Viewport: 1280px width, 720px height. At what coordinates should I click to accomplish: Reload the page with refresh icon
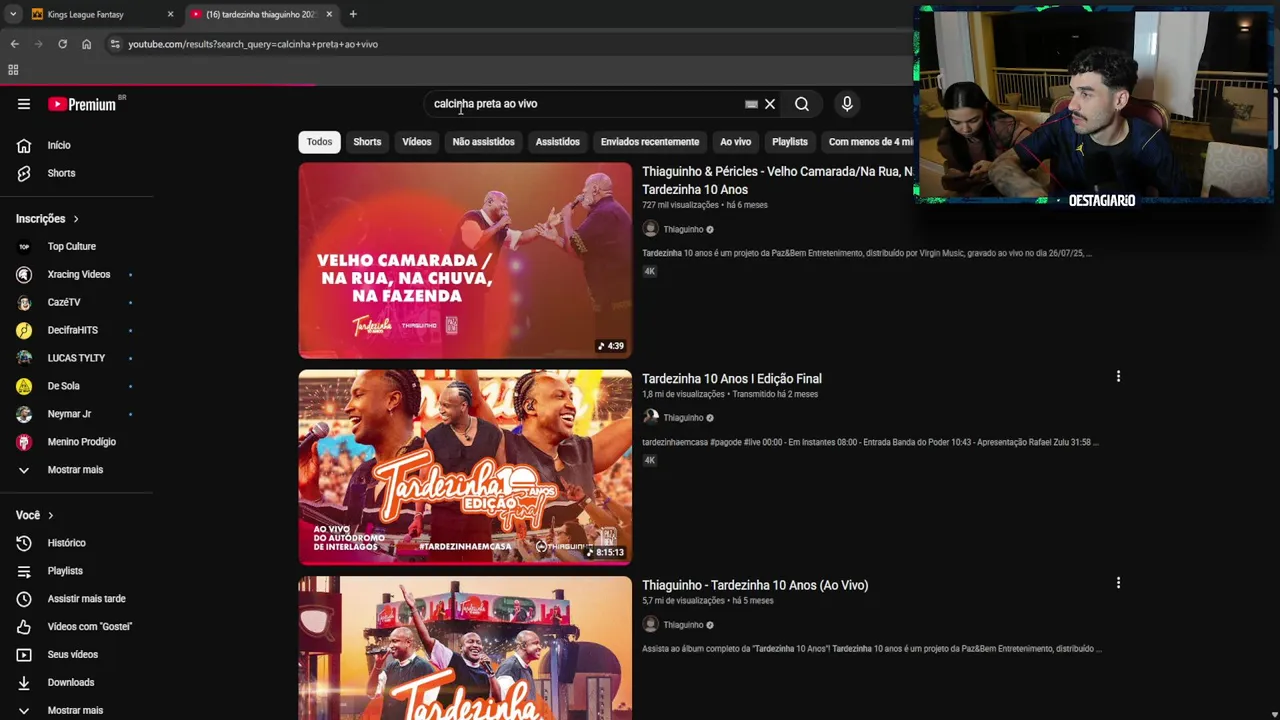(62, 44)
